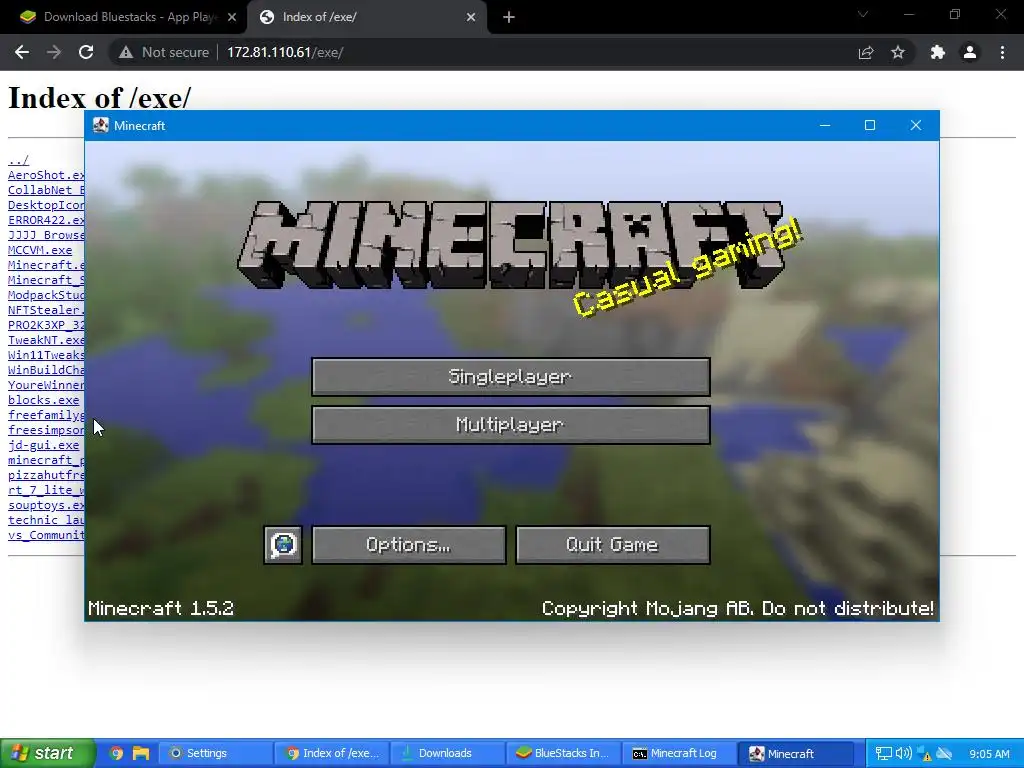Click Quit Game button
The height and width of the screenshot is (768, 1024).
click(x=613, y=545)
